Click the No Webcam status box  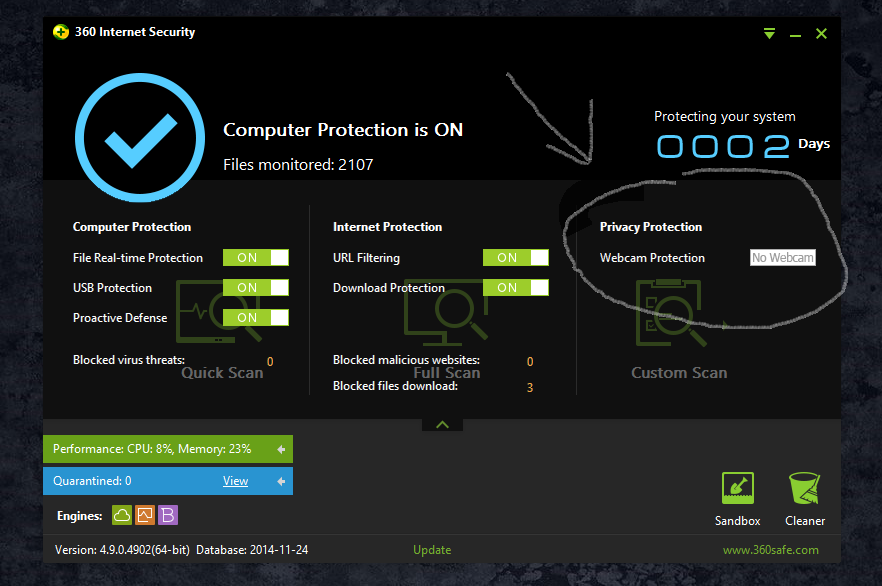click(783, 258)
